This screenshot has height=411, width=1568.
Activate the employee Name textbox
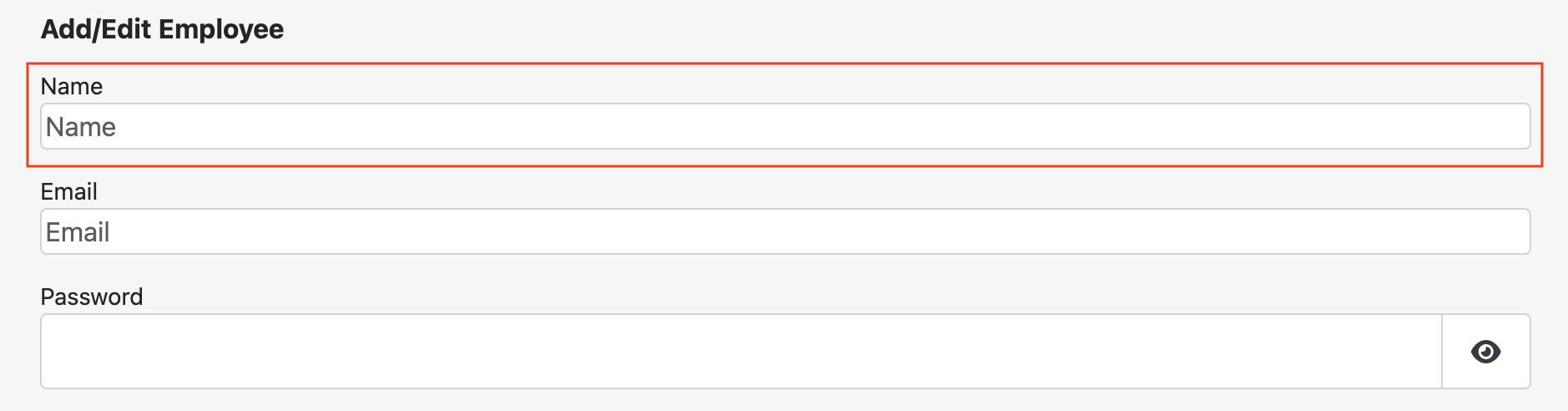coord(785,127)
